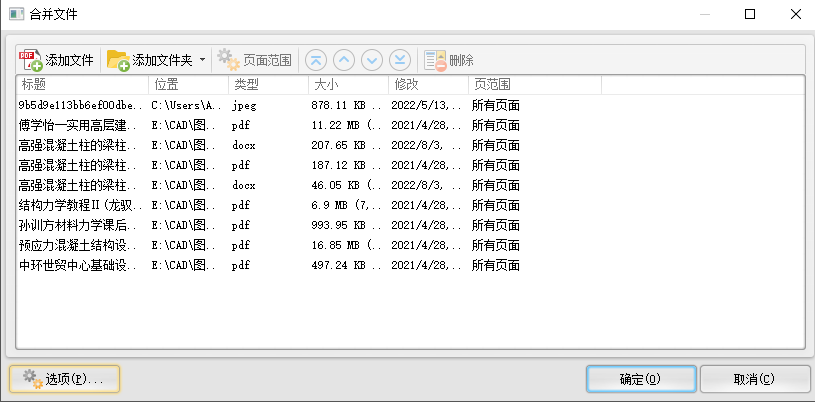The height and width of the screenshot is (402, 815).
Task: Click the C:\Users\A.. location cell
Action: click(187, 106)
